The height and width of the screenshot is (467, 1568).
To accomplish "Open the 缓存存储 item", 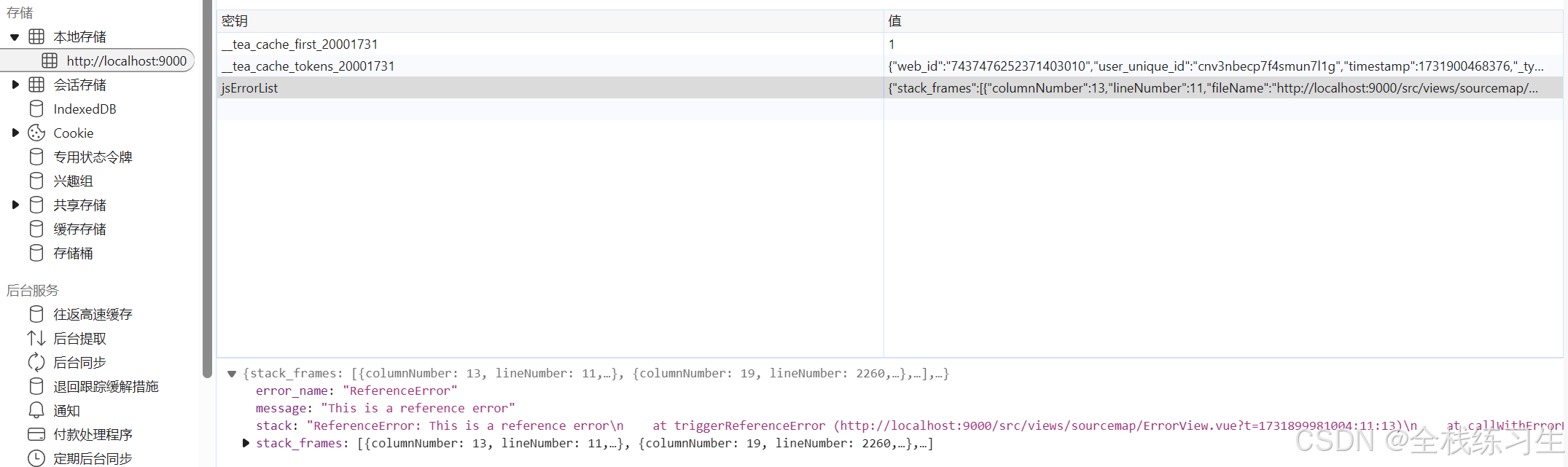I will pyautogui.click(x=79, y=229).
